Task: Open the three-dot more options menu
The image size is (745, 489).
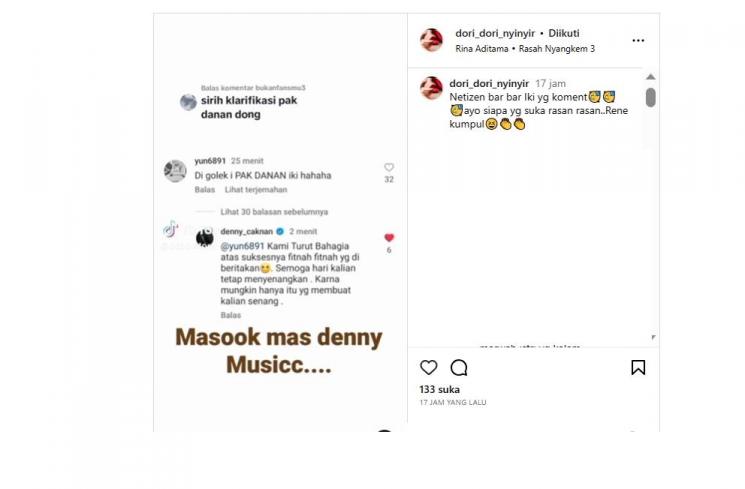Action: click(x=638, y=40)
